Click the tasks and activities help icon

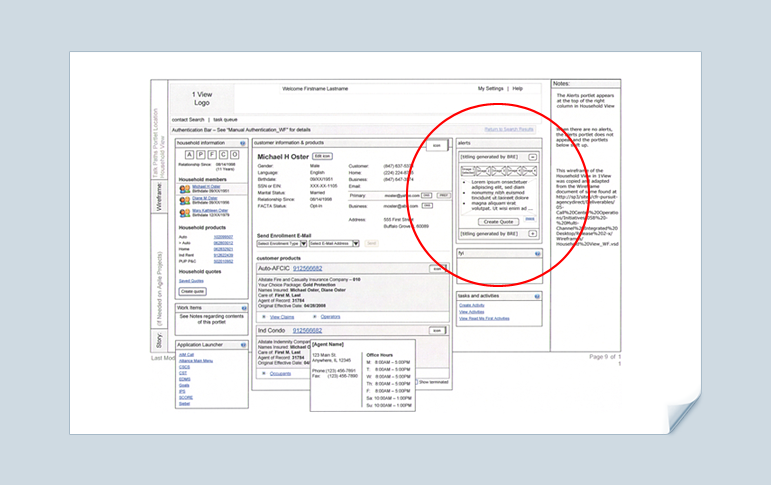537,296
